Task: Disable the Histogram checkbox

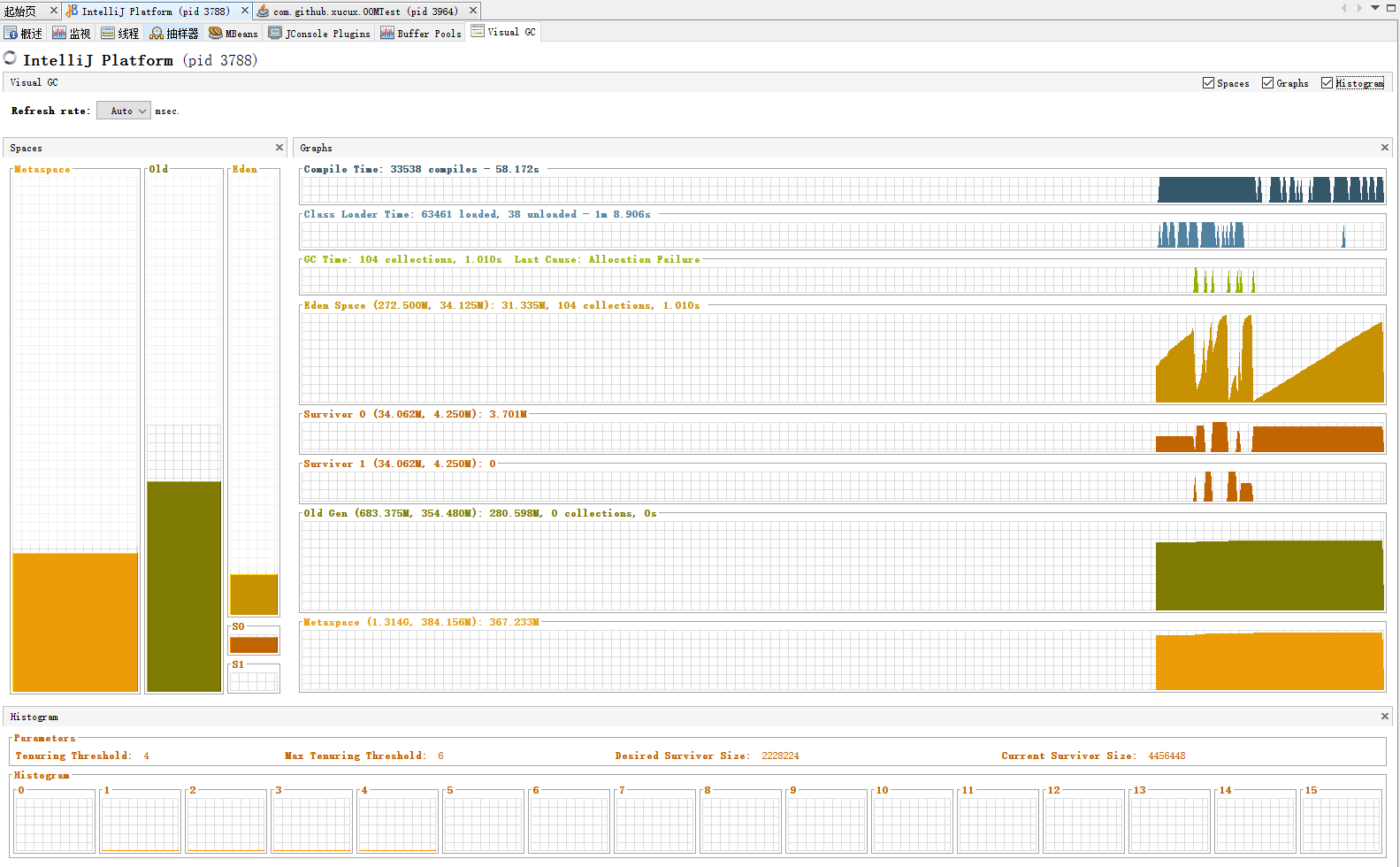Action: click(x=1327, y=83)
